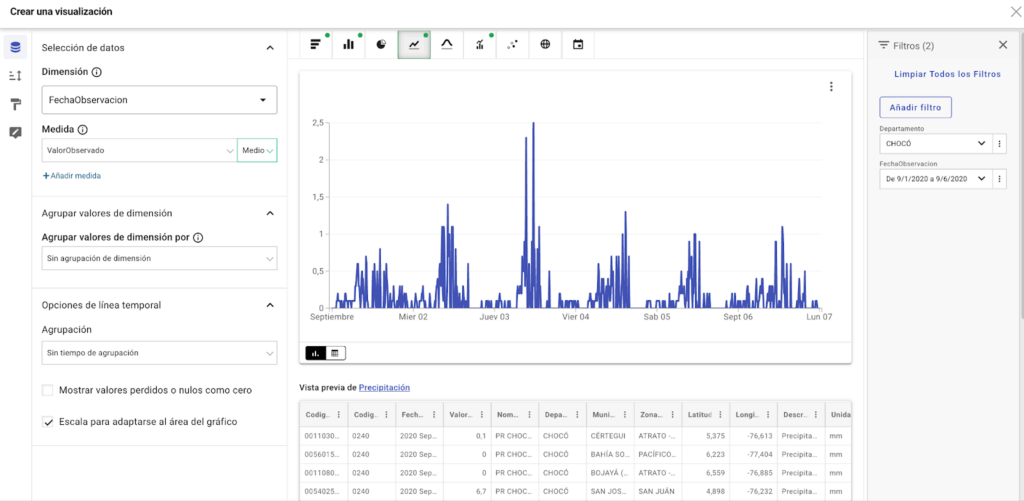This screenshot has width=1024, height=501.
Task: Switch to the column chart type
Action: pyautogui.click(x=349, y=44)
